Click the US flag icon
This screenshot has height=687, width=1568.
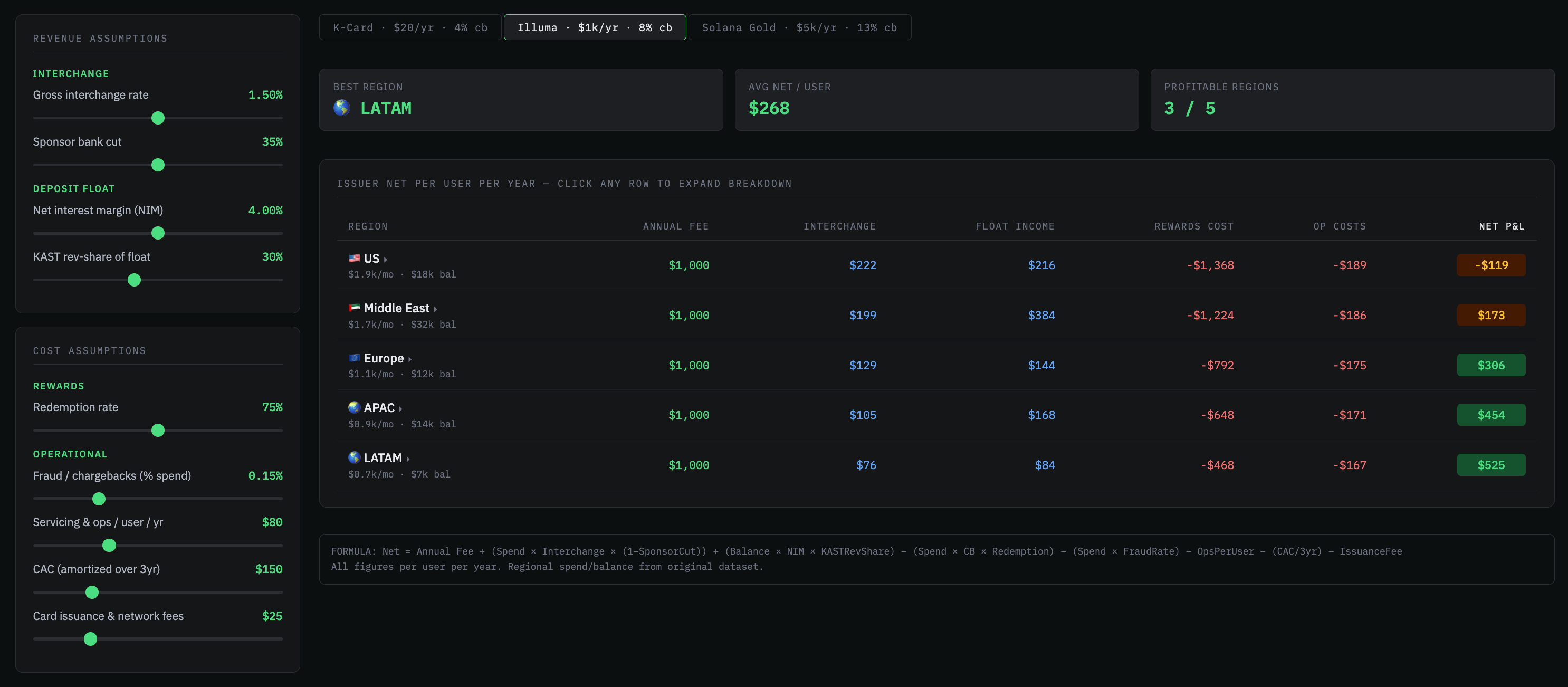(354, 259)
